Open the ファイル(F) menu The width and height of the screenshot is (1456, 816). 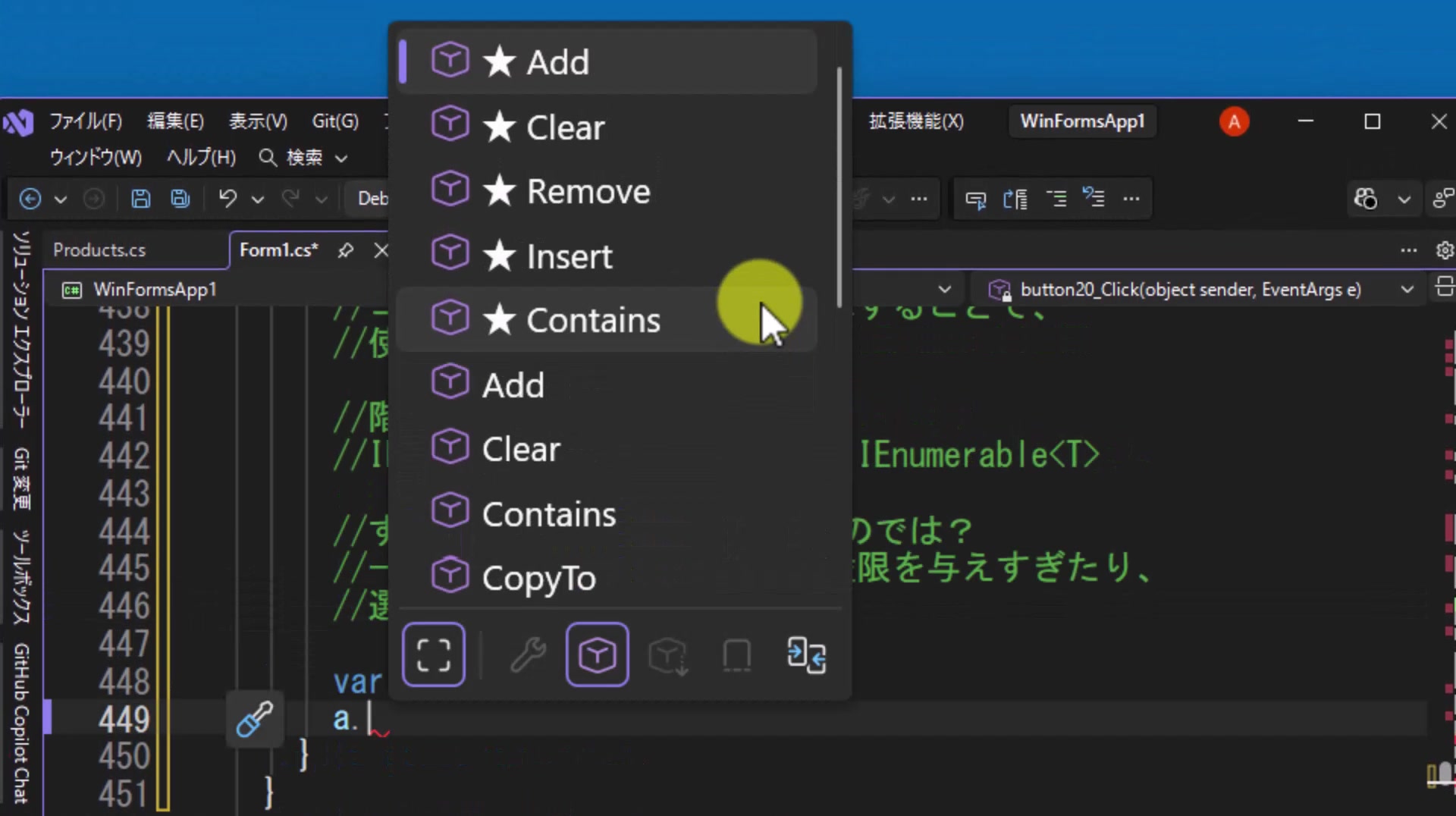(86, 121)
